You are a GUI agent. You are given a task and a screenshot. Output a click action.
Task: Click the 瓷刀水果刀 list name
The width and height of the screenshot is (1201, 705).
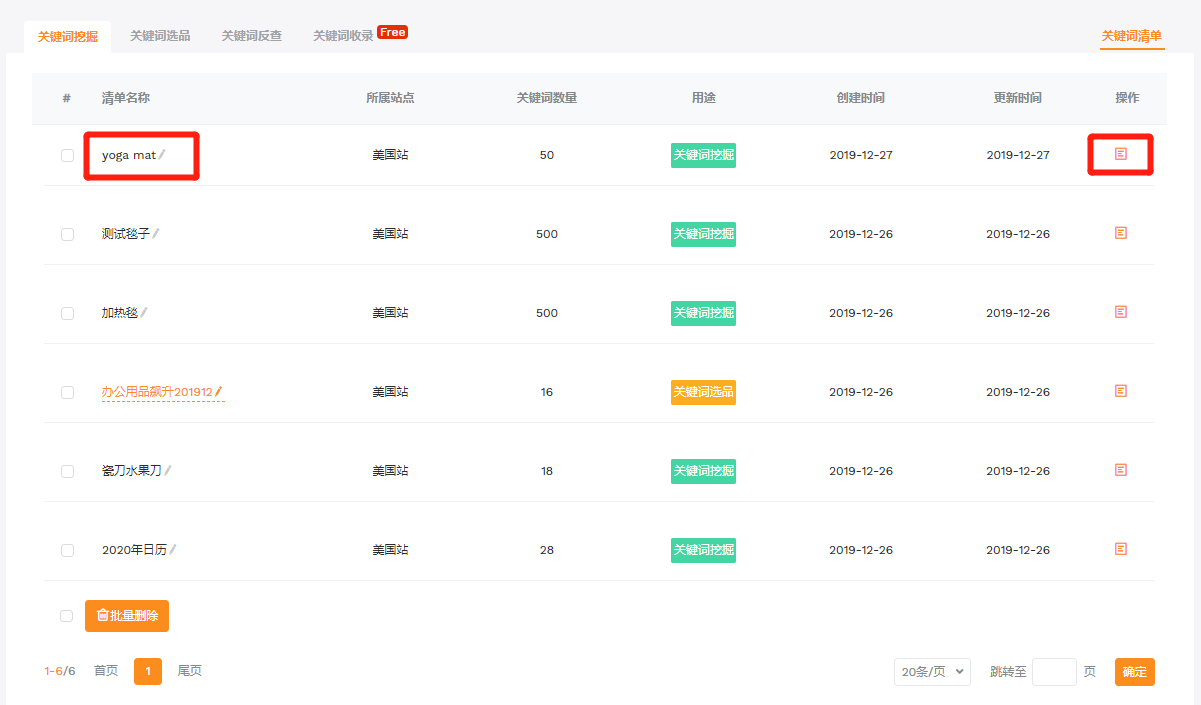click(x=132, y=471)
